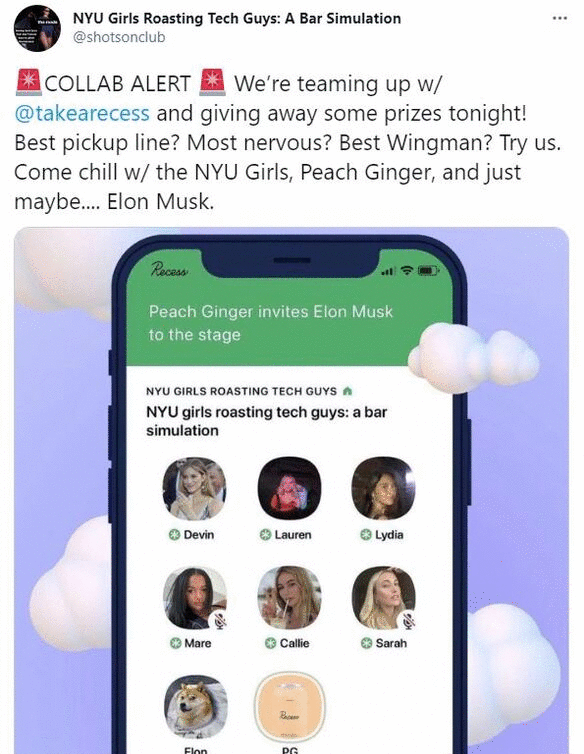Select Devin's profile avatar

194,489
